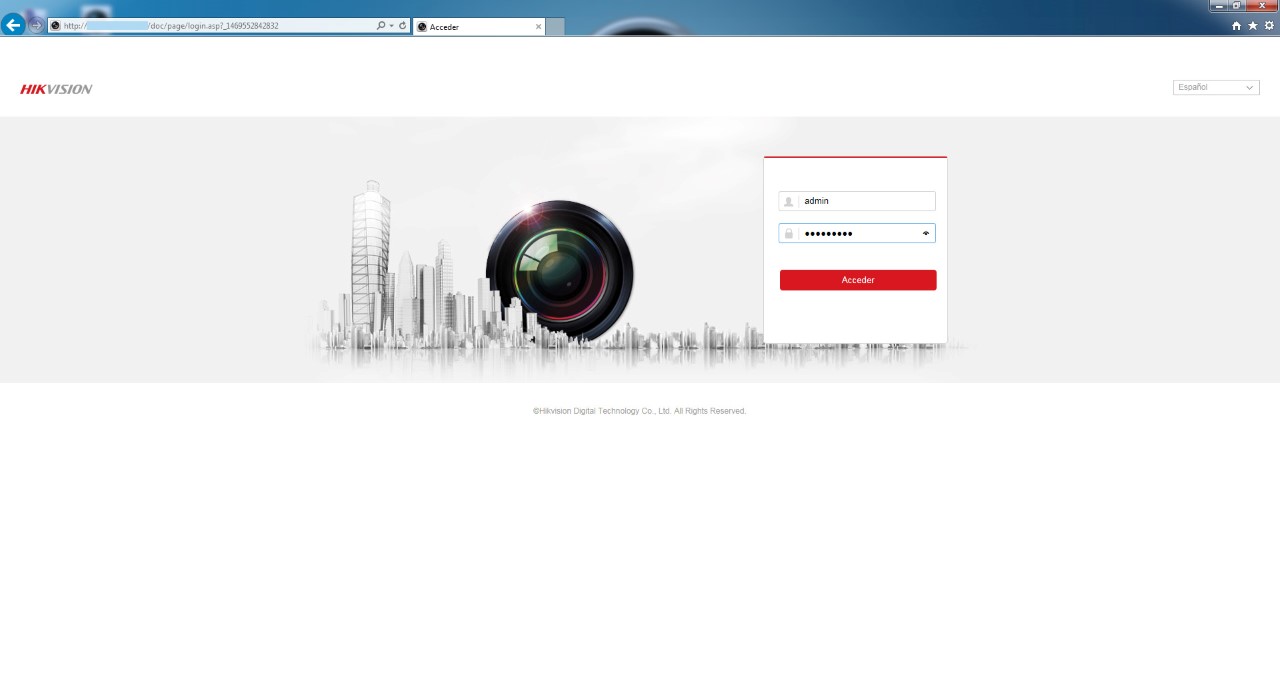Click the site favicon in address bar
The height and width of the screenshot is (693, 1280).
pyautogui.click(x=55, y=26)
